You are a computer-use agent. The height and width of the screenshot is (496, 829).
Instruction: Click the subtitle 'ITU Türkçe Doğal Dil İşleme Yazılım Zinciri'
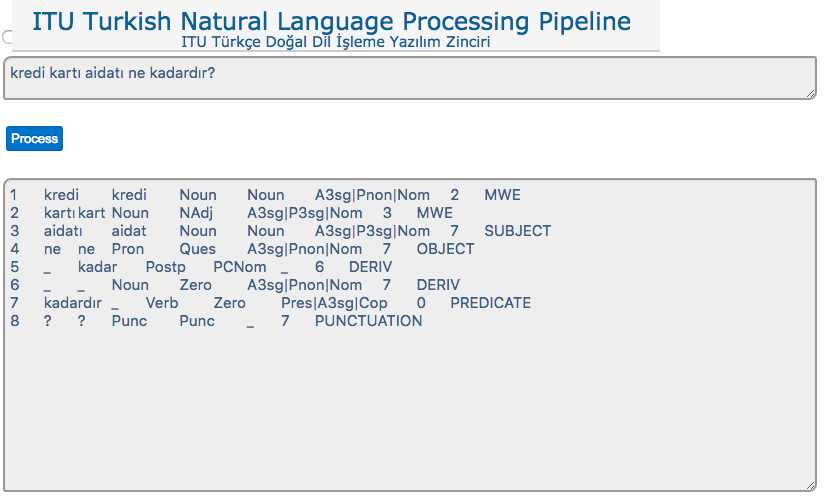pos(336,42)
